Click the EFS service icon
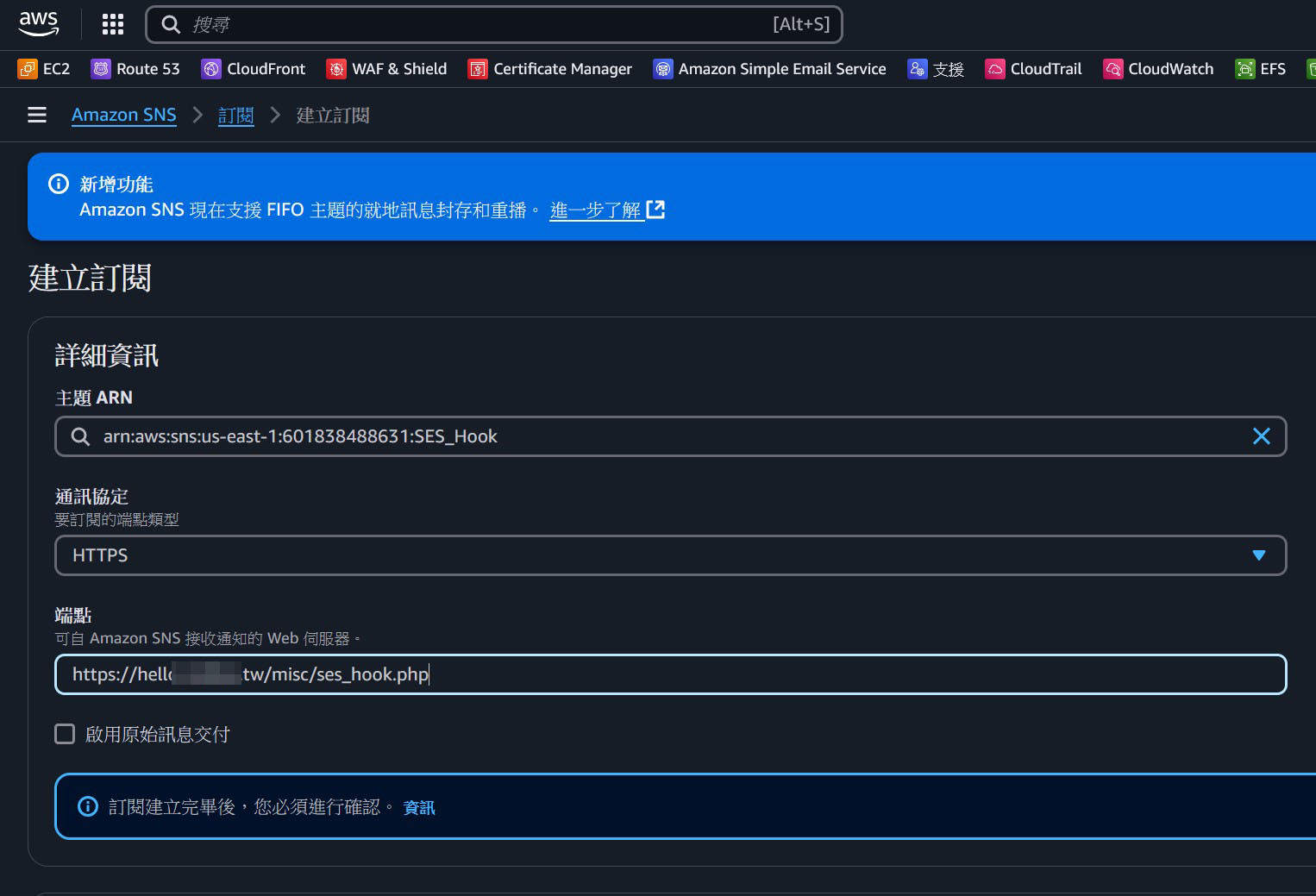 (x=1245, y=69)
